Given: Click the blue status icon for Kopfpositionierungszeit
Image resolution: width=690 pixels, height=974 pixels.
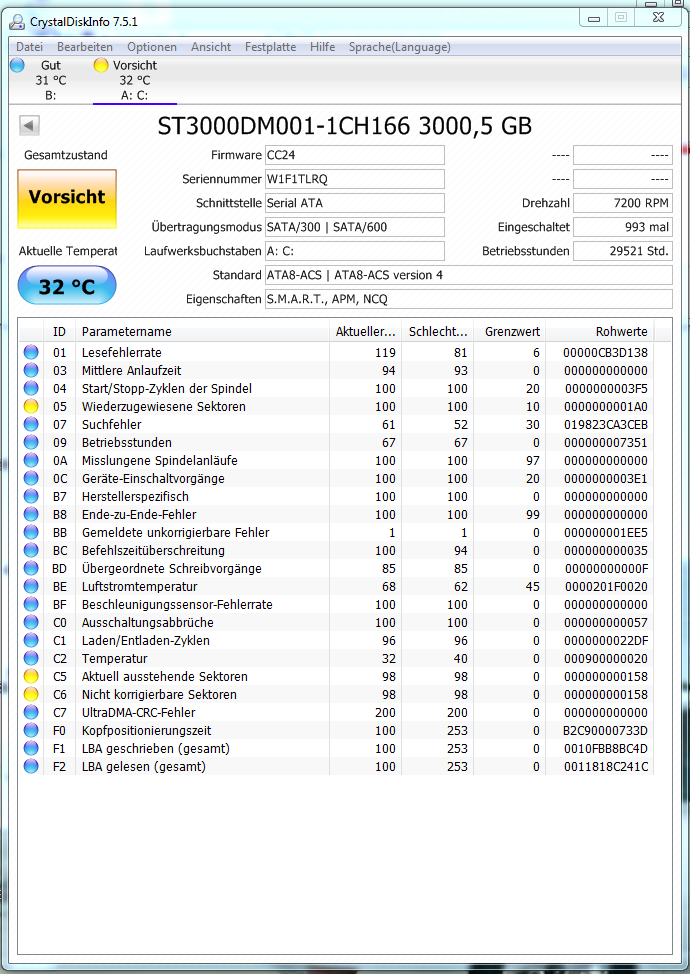Looking at the screenshot, I should [31, 730].
